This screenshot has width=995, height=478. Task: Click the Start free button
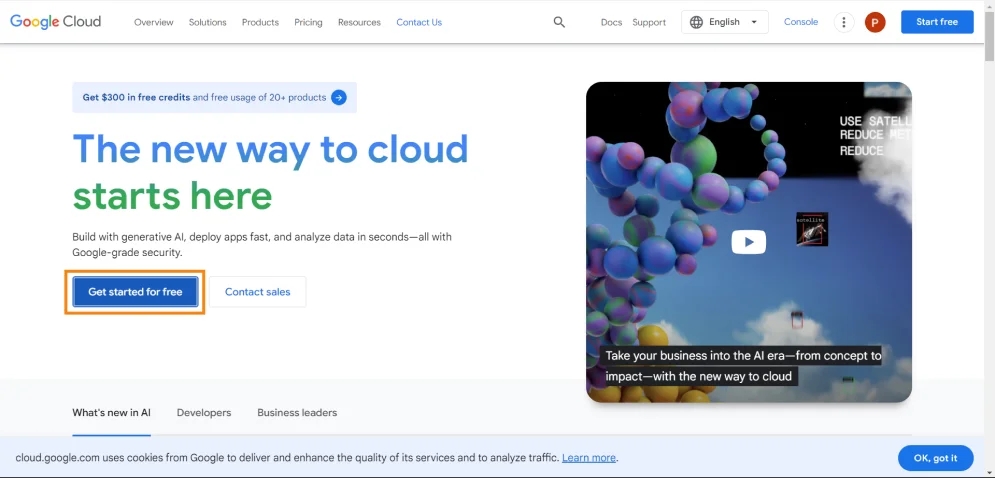pyautogui.click(x=937, y=22)
